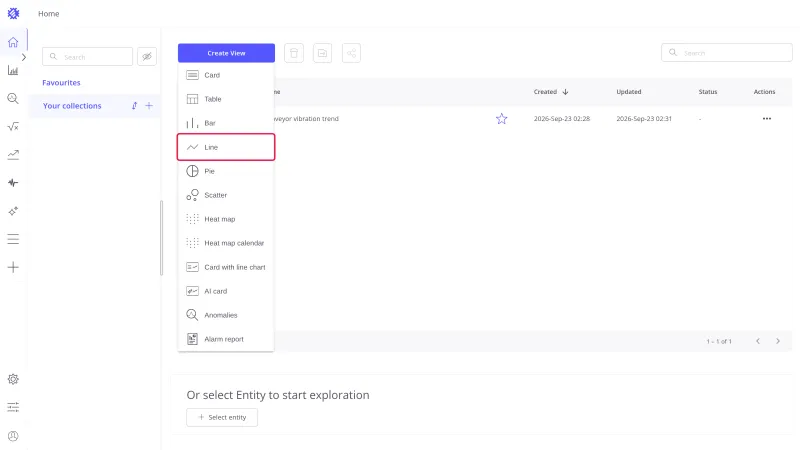The image size is (800, 450).
Task: Click the collections search field
Action: pos(87,57)
